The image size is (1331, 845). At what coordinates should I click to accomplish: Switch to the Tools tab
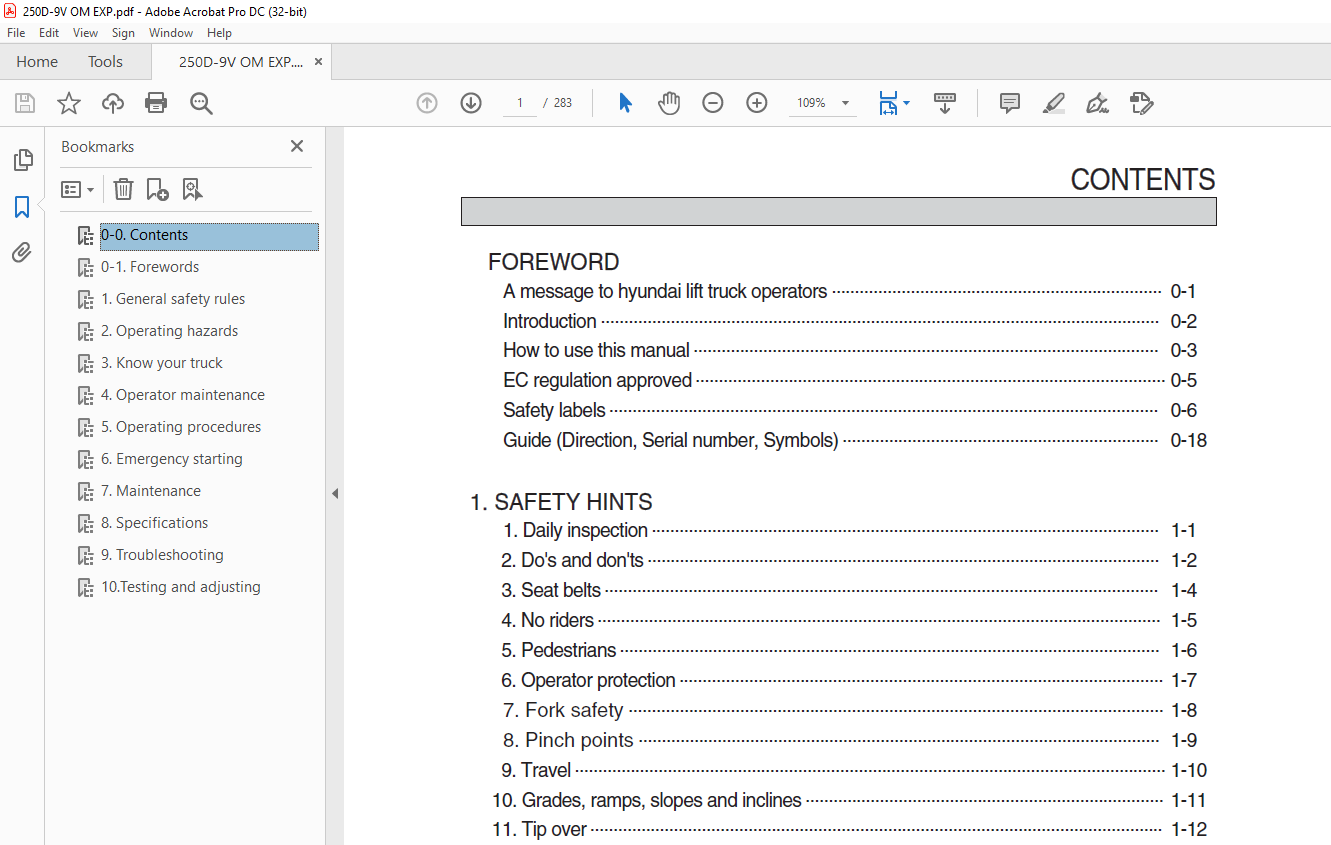click(x=105, y=62)
